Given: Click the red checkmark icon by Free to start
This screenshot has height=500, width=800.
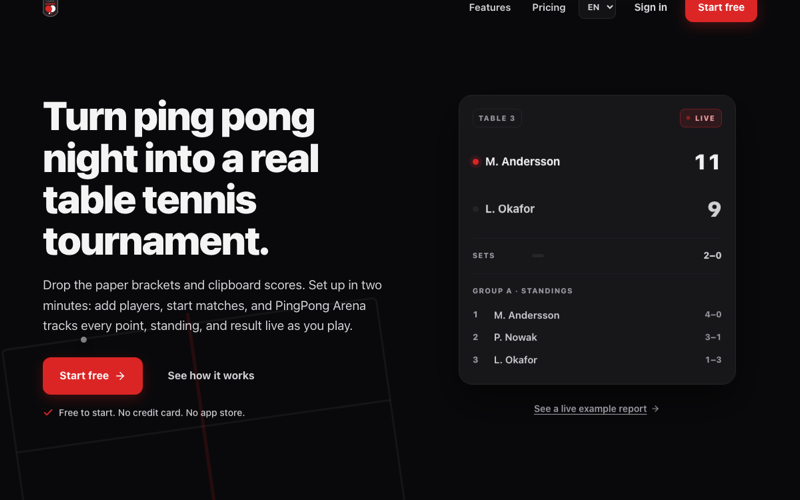Looking at the screenshot, I should tap(48, 412).
